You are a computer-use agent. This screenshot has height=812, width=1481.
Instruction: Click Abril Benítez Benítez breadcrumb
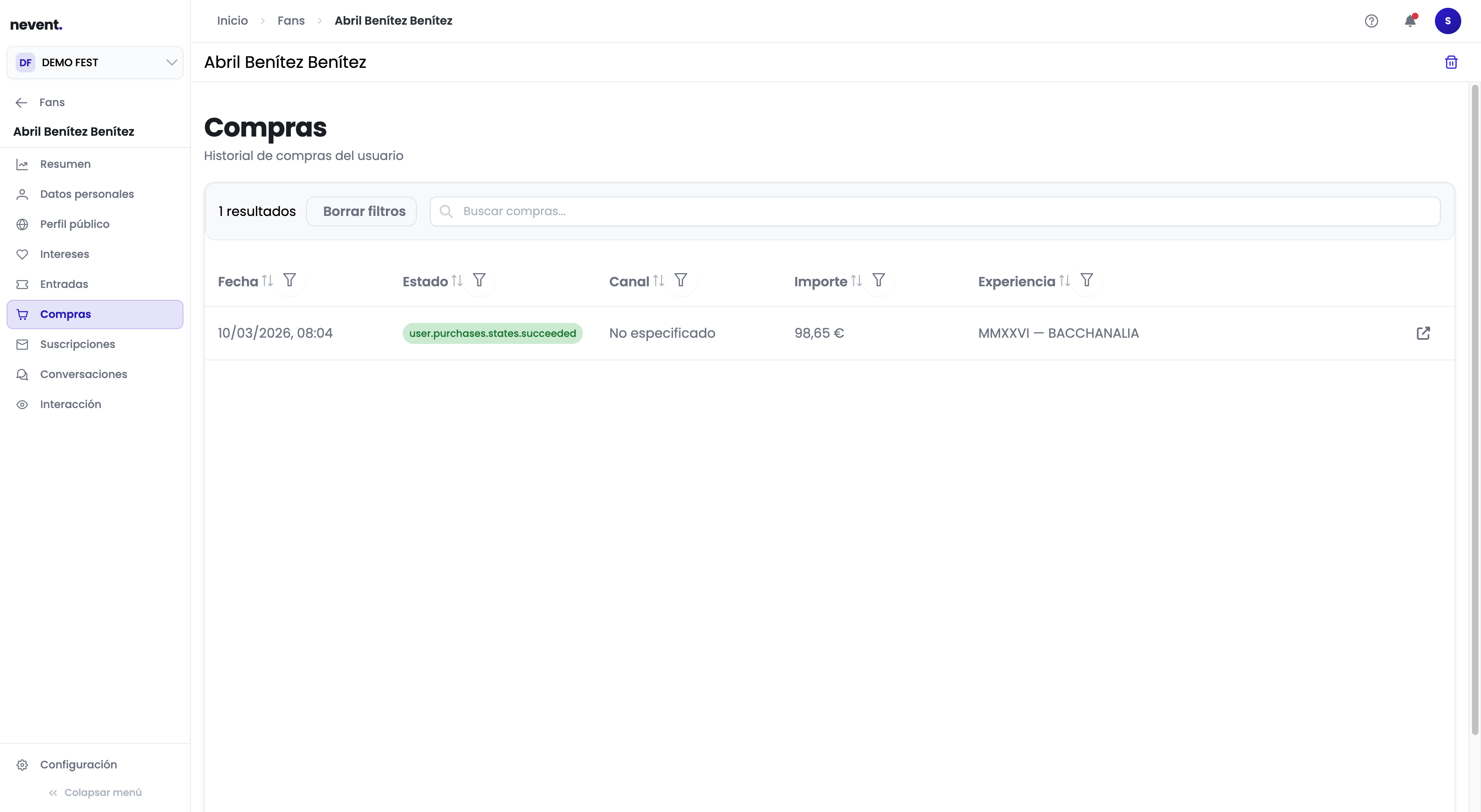[393, 21]
